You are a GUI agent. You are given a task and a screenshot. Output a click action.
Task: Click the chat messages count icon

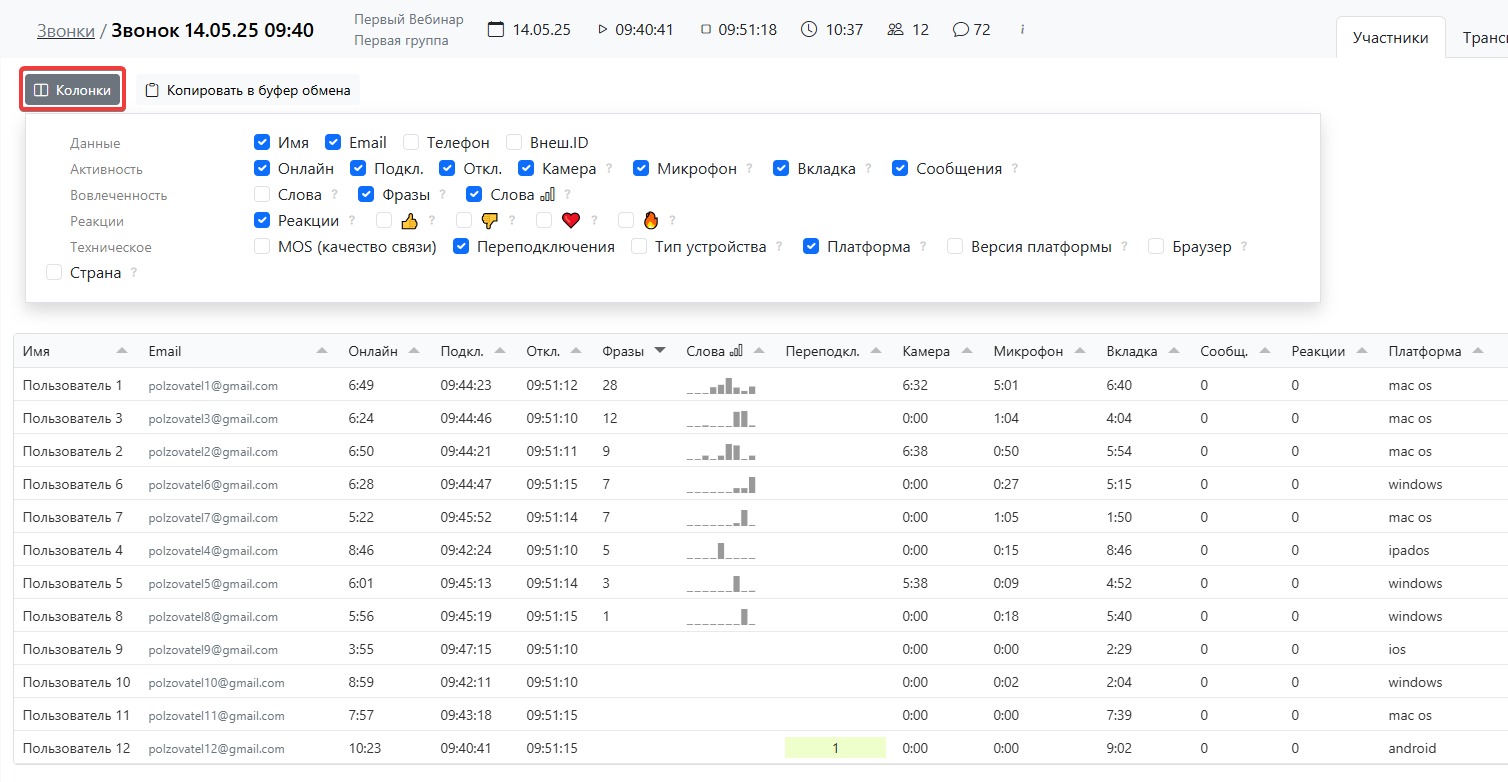pyautogui.click(x=961, y=29)
